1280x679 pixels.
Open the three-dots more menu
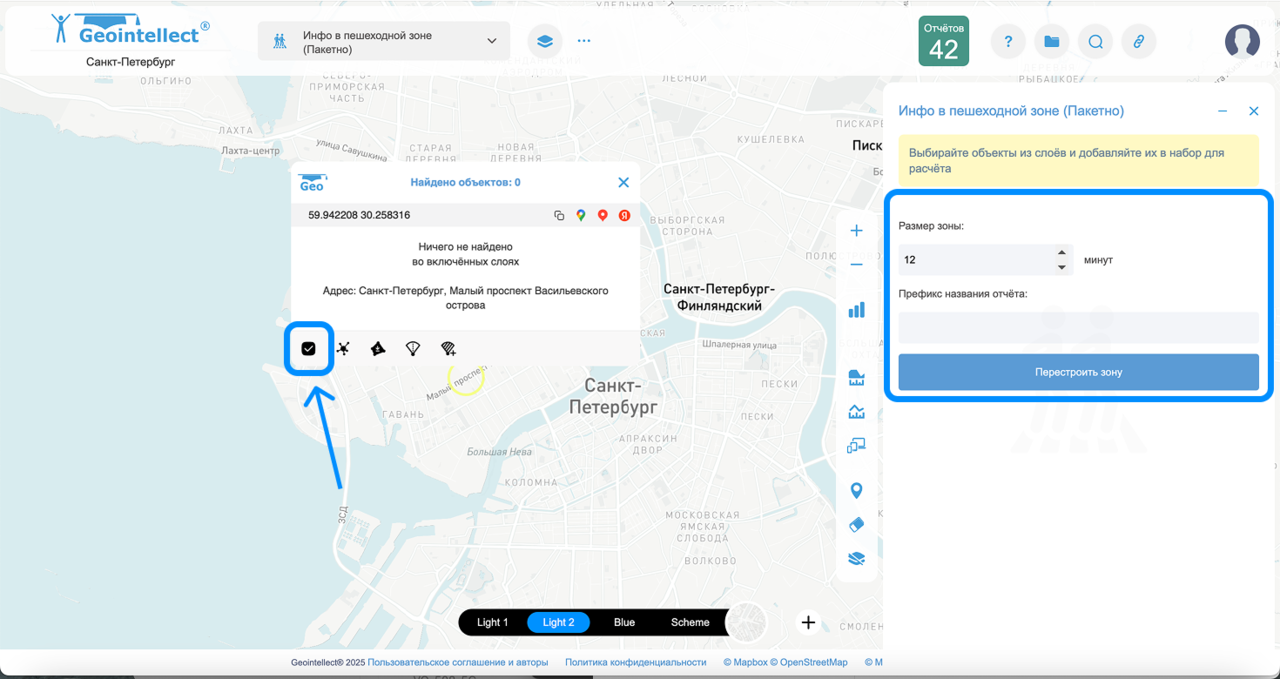click(584, 41)
